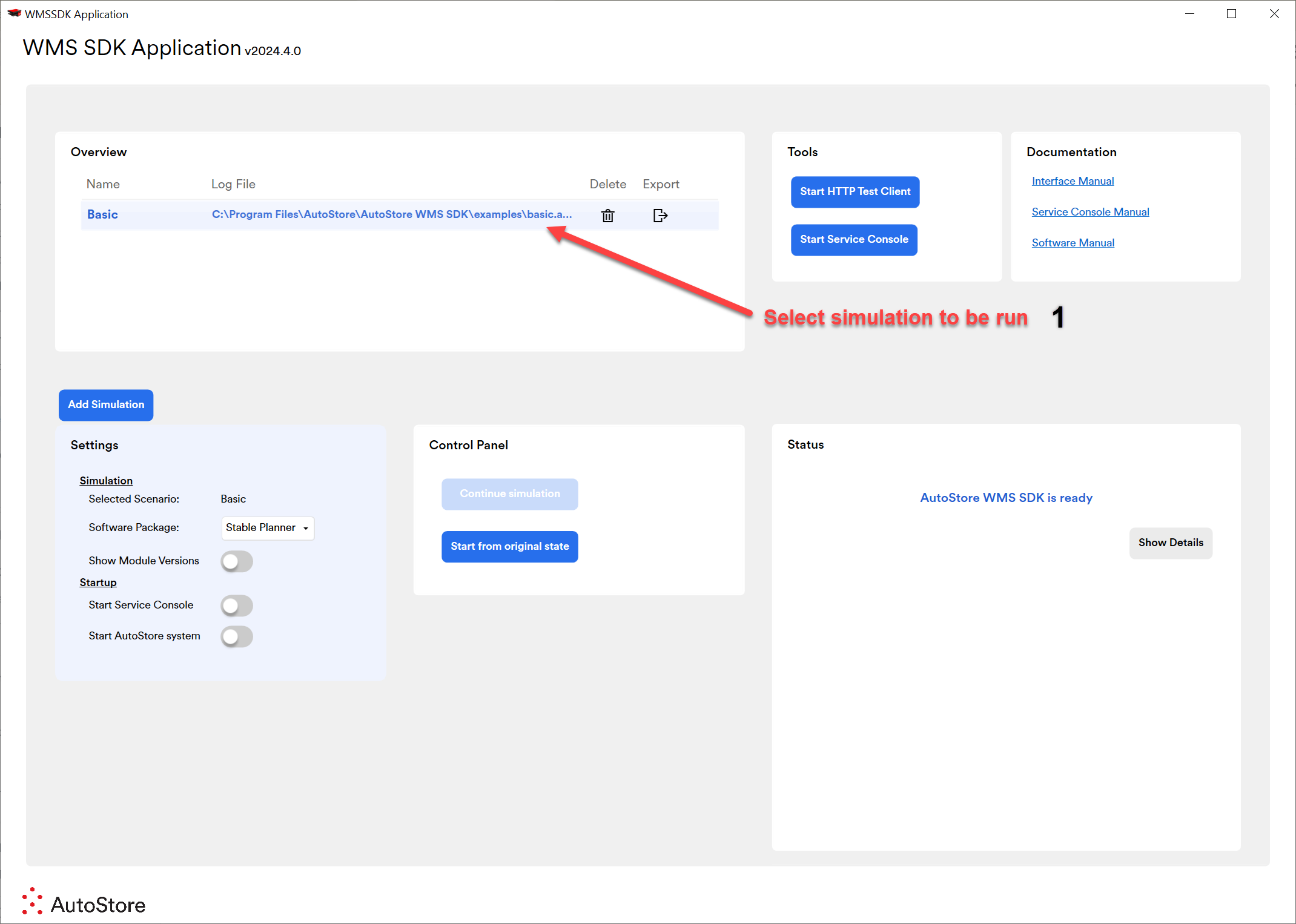The image size is (1296, 924).
Task: Select the Basic simulation name
Action: pos(102,214)
